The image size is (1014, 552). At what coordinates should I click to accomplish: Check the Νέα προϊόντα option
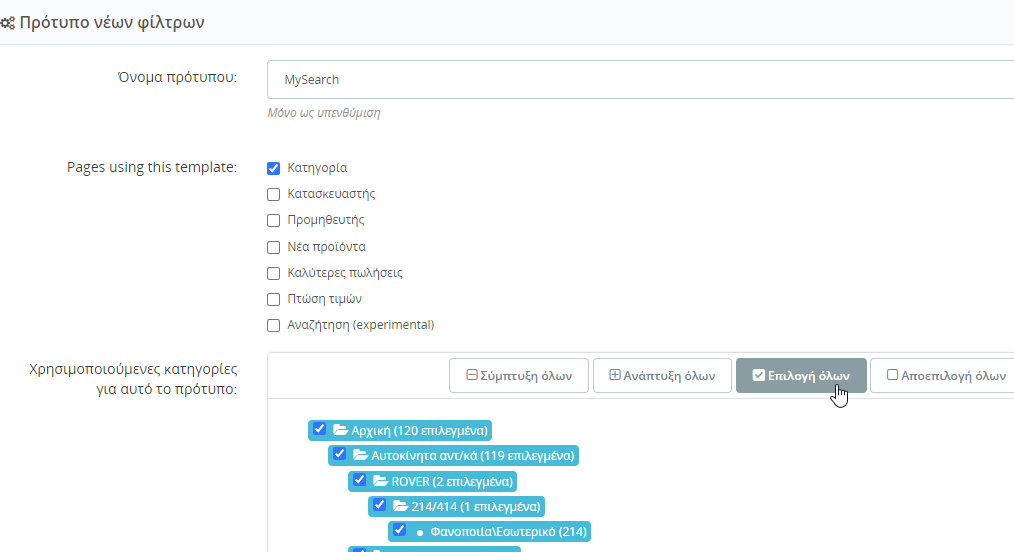pyautogui.click(x=274, y=247)
